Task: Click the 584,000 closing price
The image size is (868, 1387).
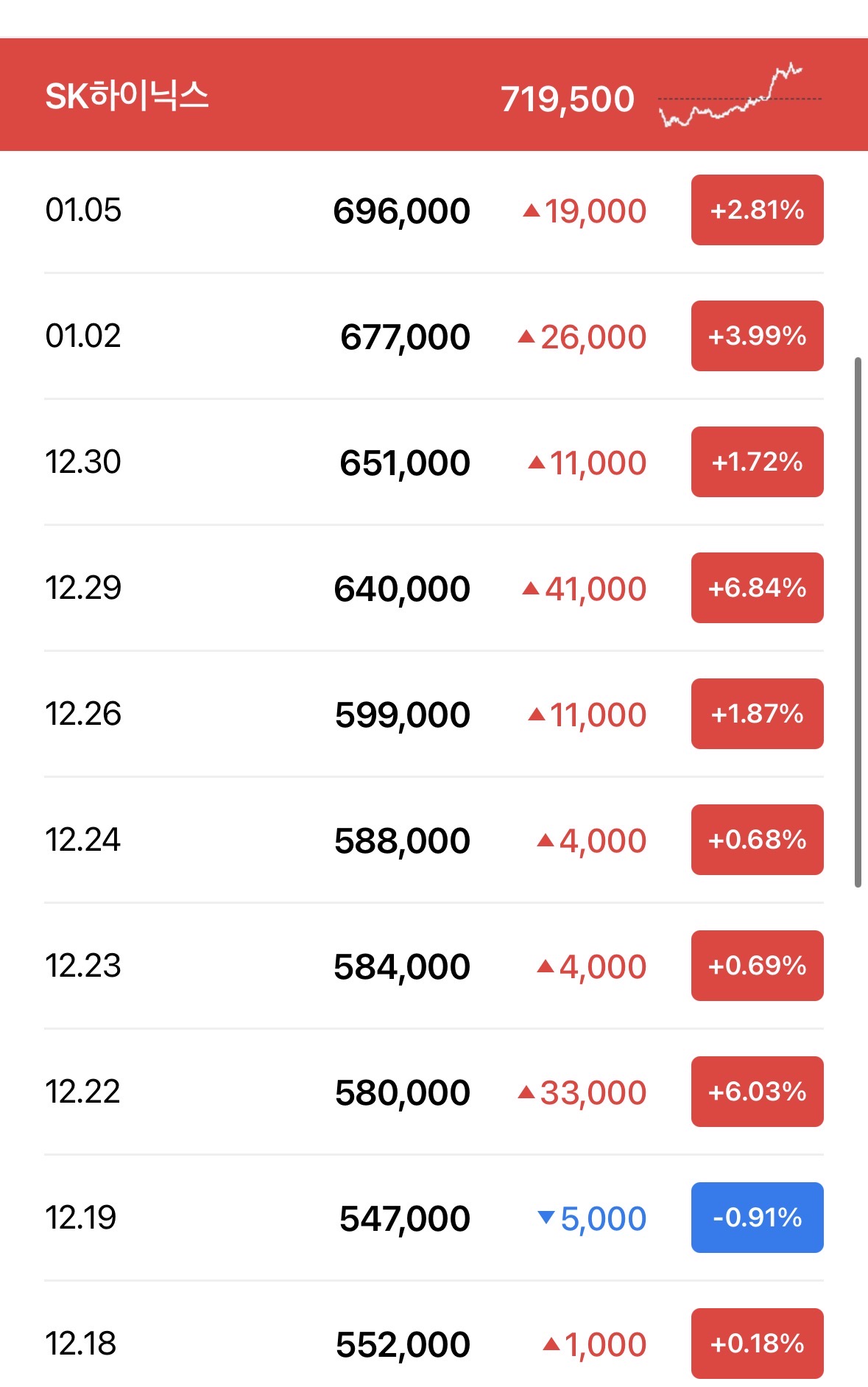Action: point(401,966)
